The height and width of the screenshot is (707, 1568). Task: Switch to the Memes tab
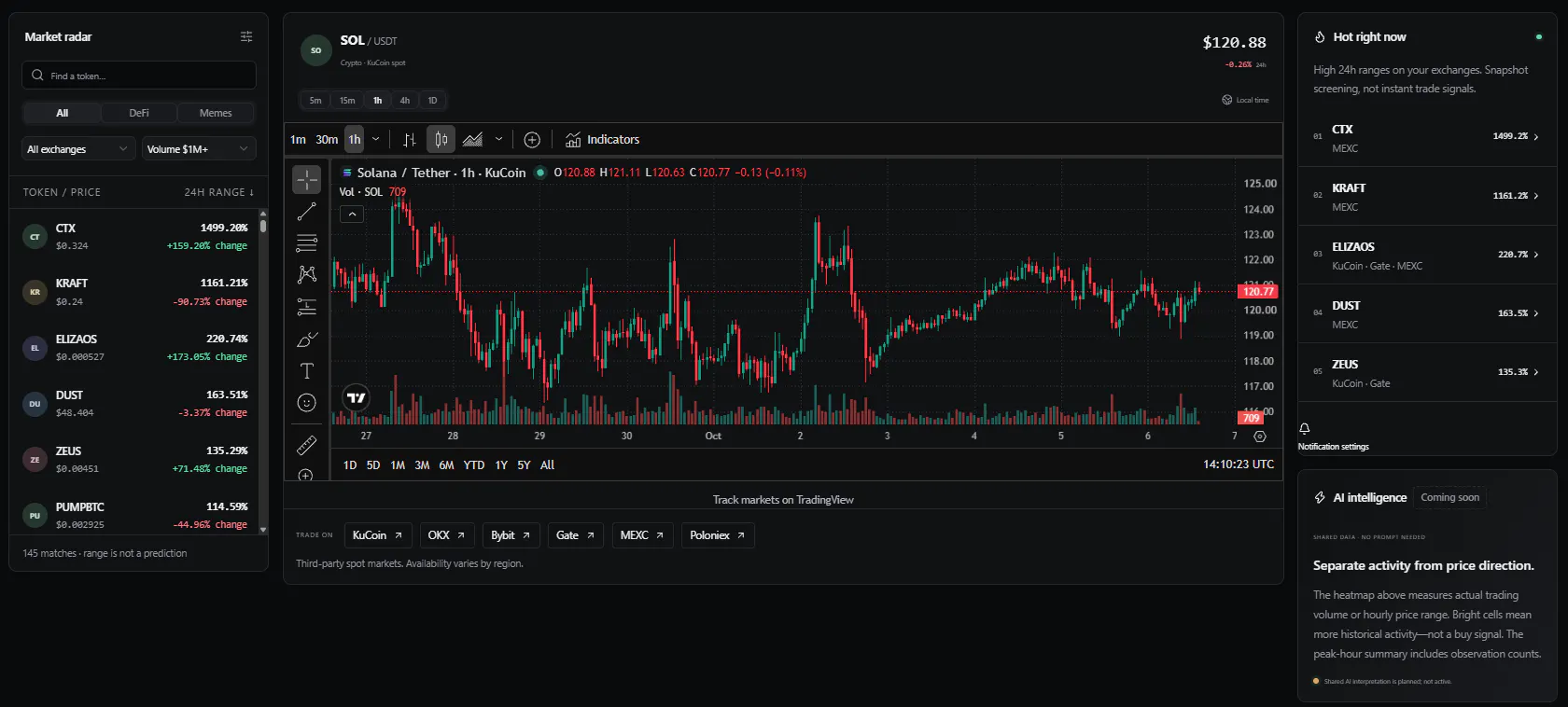pos(216,113)
